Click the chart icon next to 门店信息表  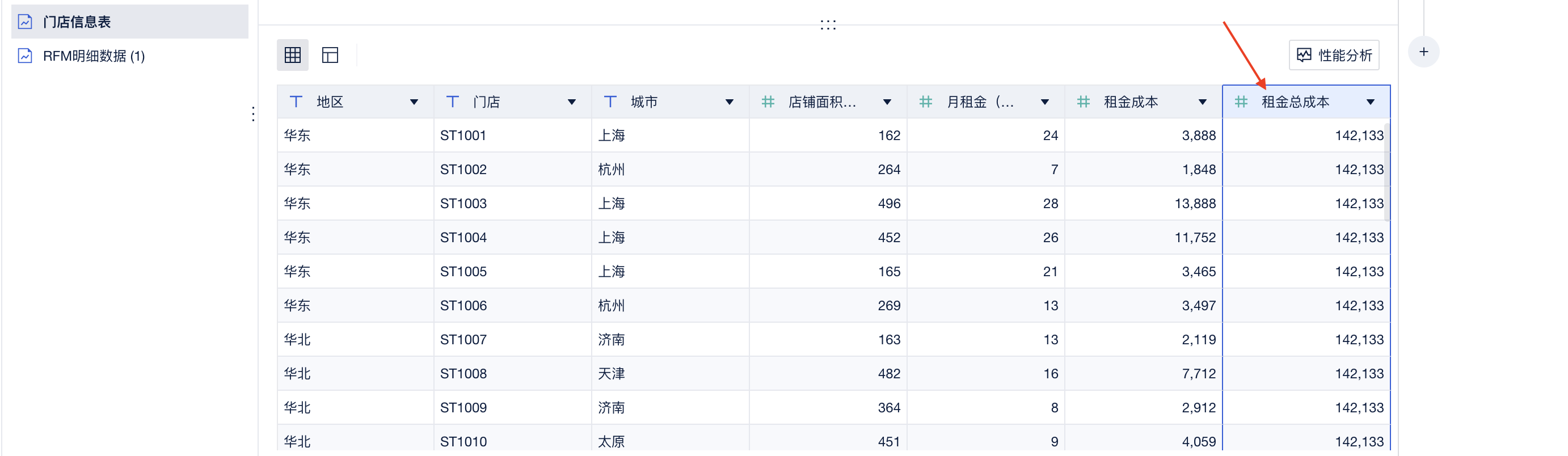click(x=25, y=22)
